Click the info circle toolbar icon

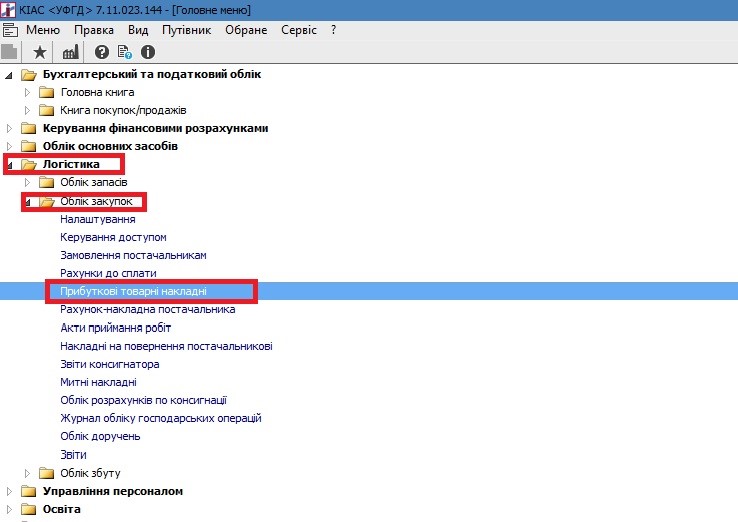(148, 52)
